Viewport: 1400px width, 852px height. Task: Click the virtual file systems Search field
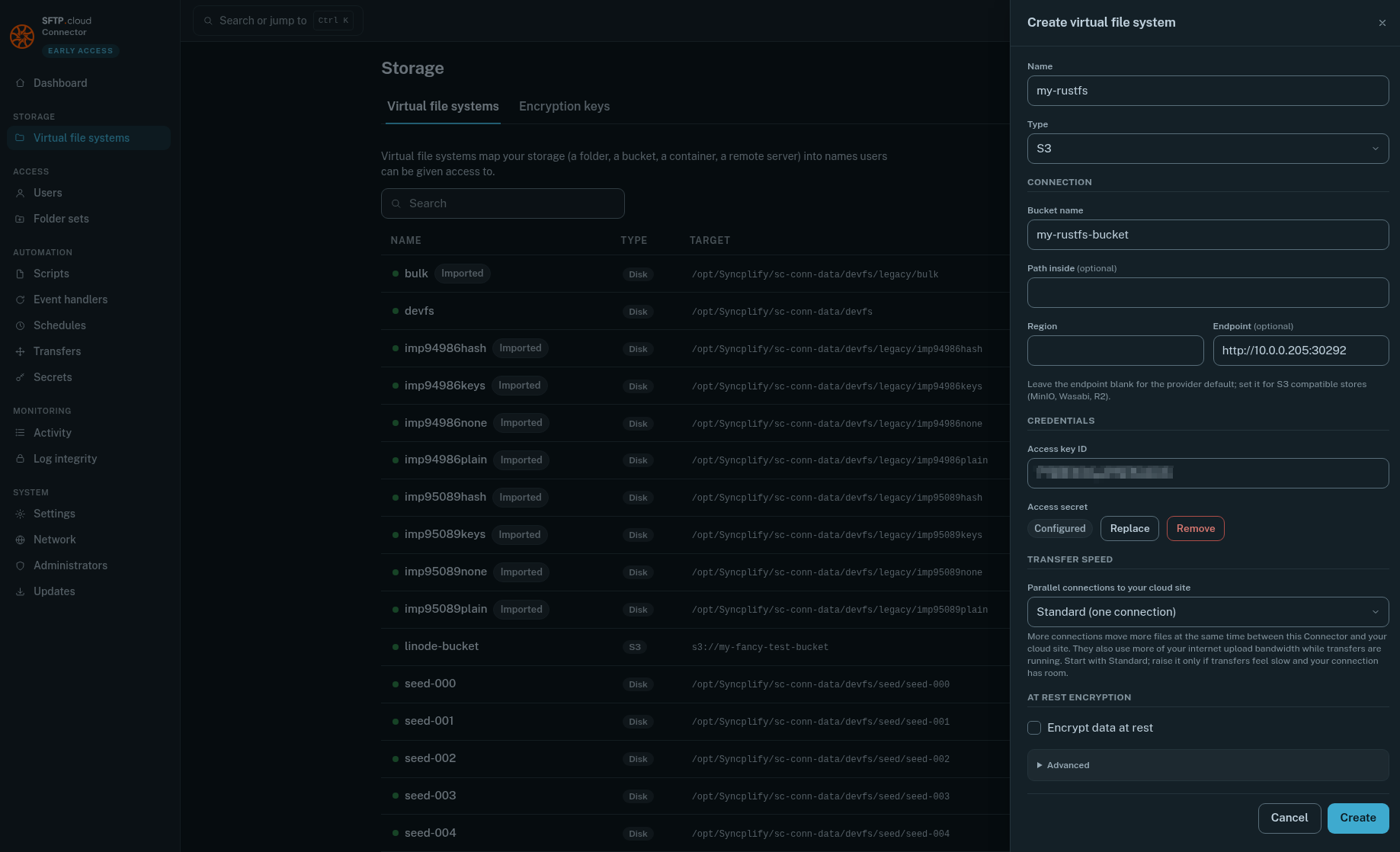pyautogui.click(x=503, y=203)
